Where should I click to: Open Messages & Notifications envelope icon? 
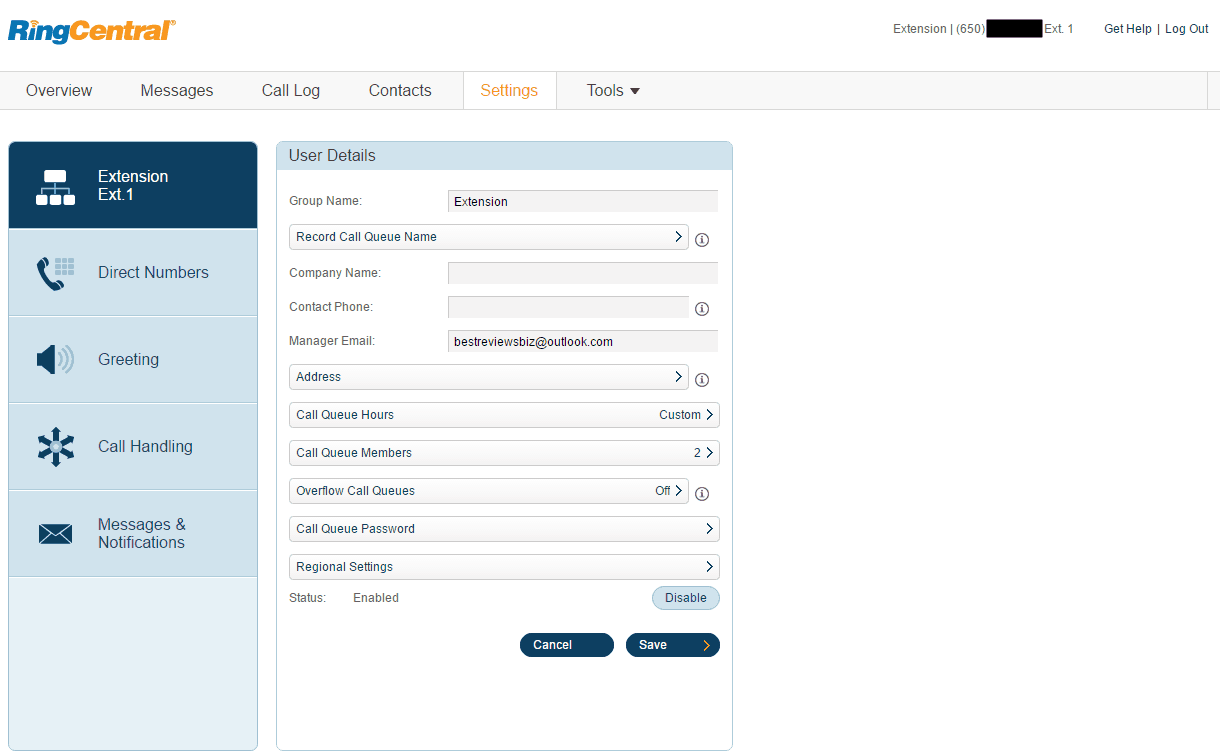[55, 533]
